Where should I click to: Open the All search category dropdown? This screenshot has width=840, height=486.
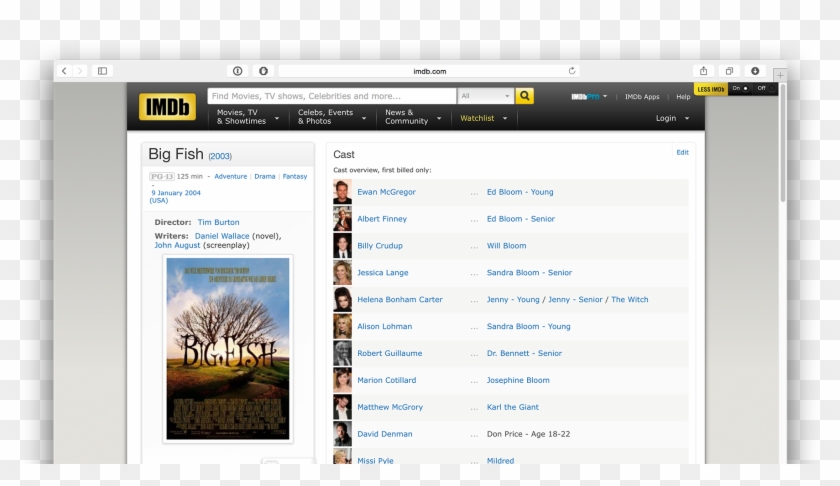pos(485,96)
